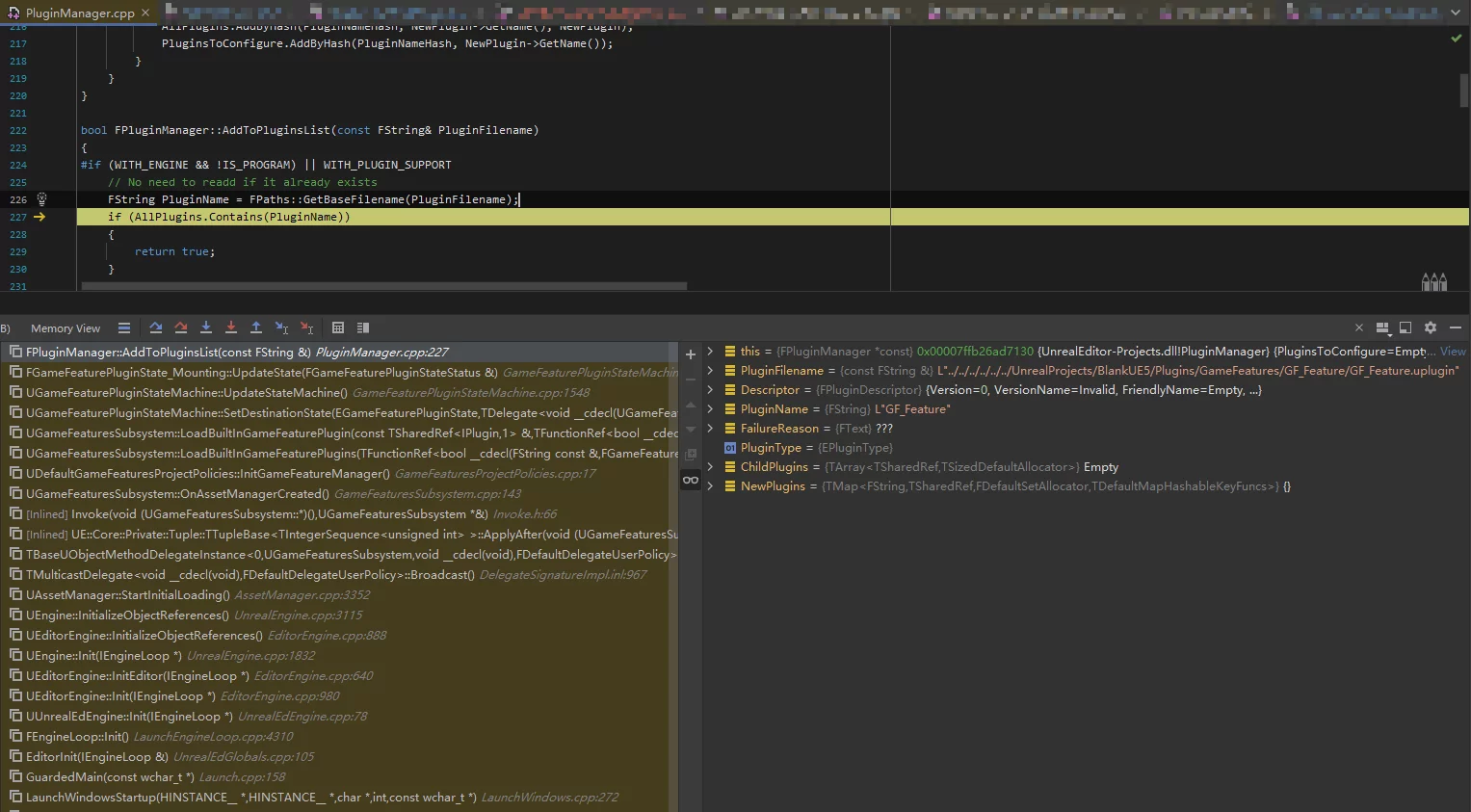Expand the PluginFilename variable node

(x=710, y=371)
